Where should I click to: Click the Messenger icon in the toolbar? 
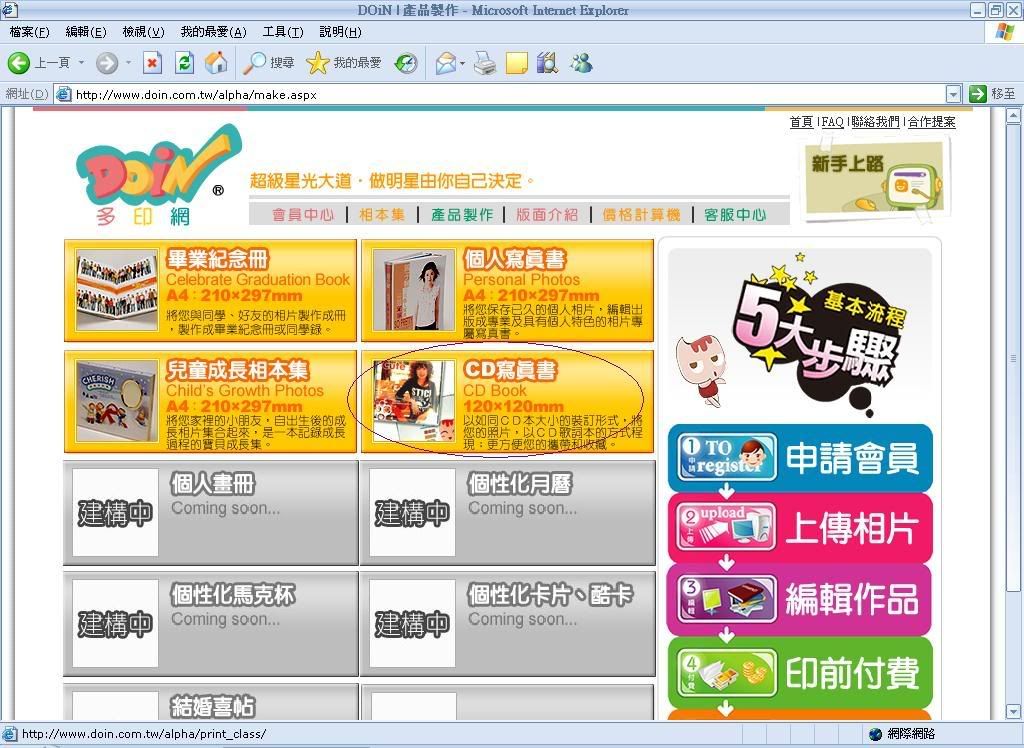[x=581, y=63]
